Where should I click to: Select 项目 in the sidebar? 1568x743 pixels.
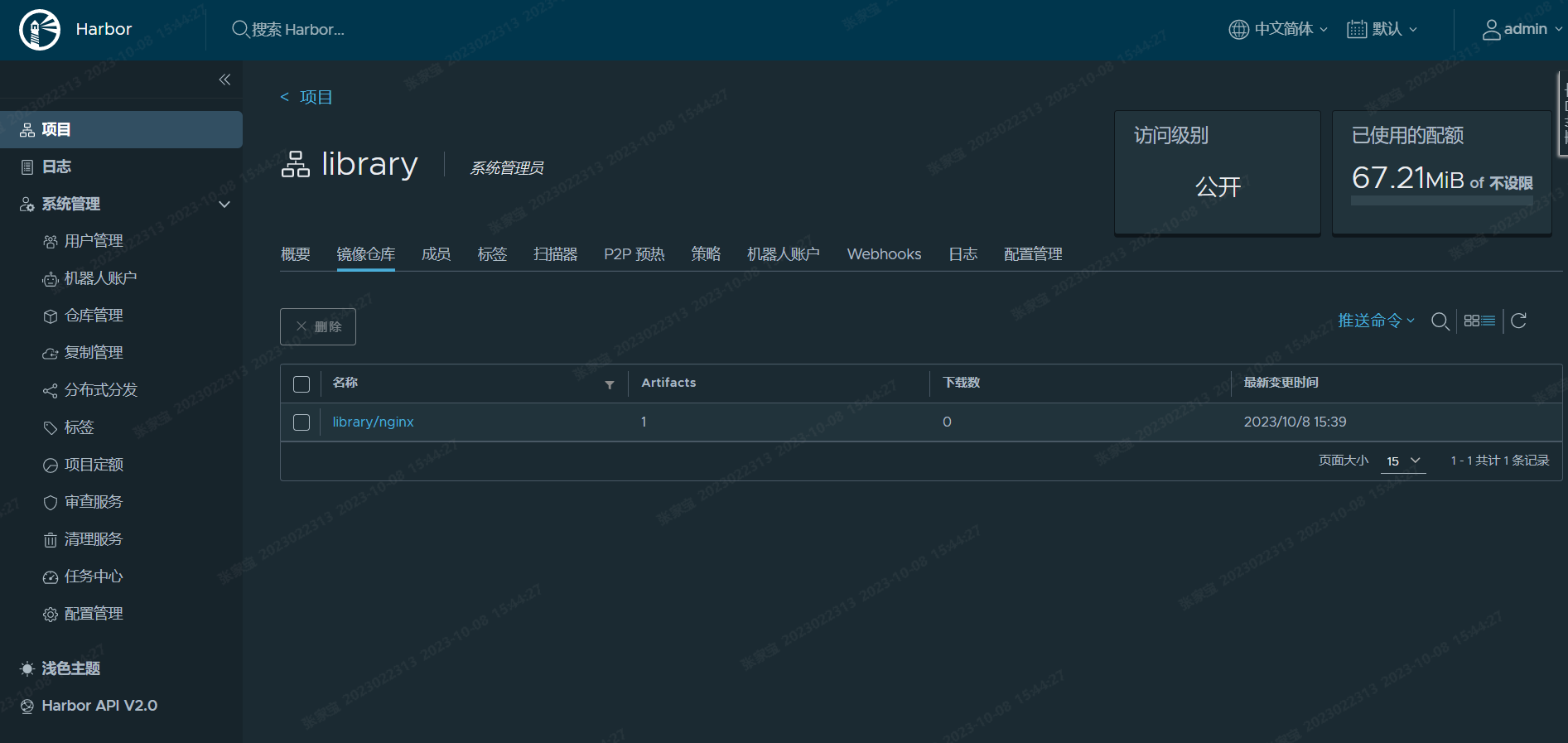121,129
